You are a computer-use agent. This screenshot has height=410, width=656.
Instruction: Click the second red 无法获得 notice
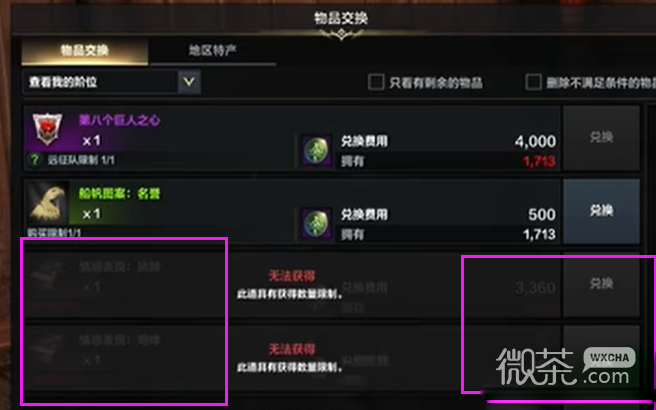coord(292,349)
